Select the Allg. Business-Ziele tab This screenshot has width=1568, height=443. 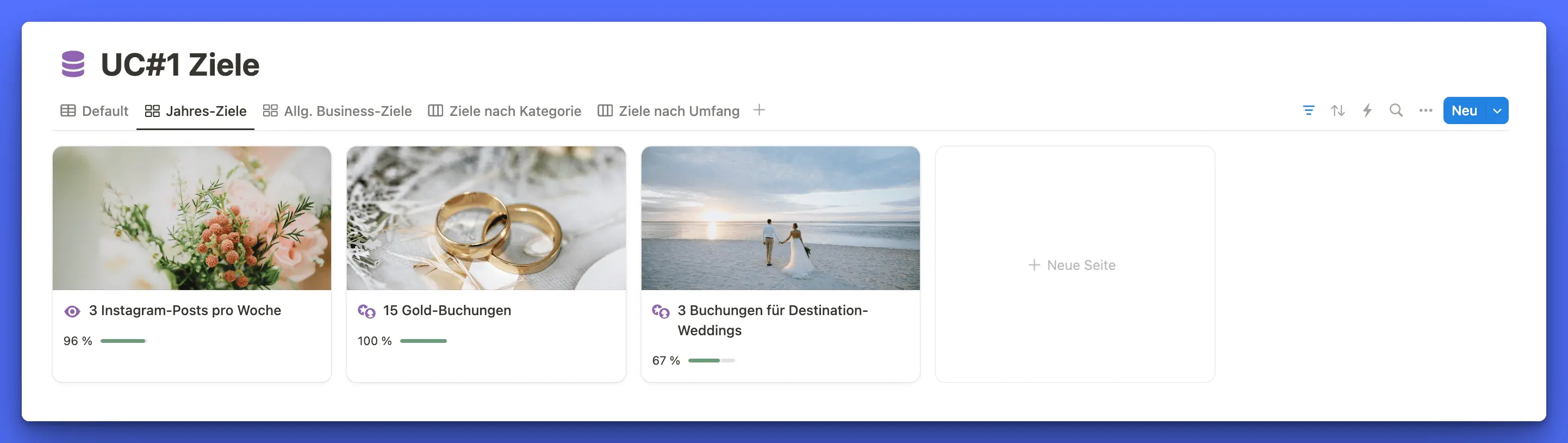coord(337,111)
